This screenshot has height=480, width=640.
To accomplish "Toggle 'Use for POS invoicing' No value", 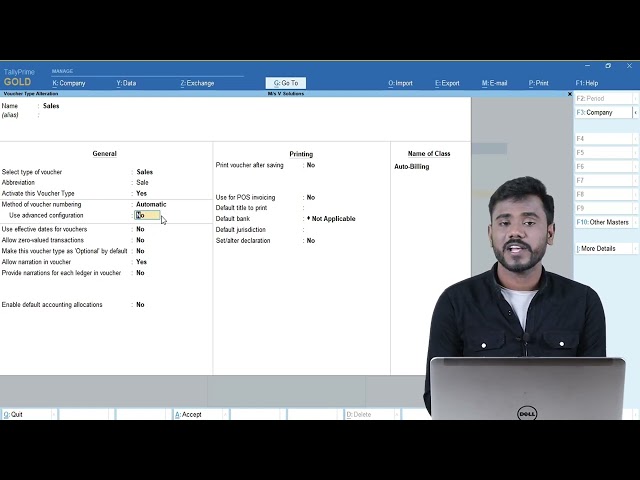I will click(311, 198).
